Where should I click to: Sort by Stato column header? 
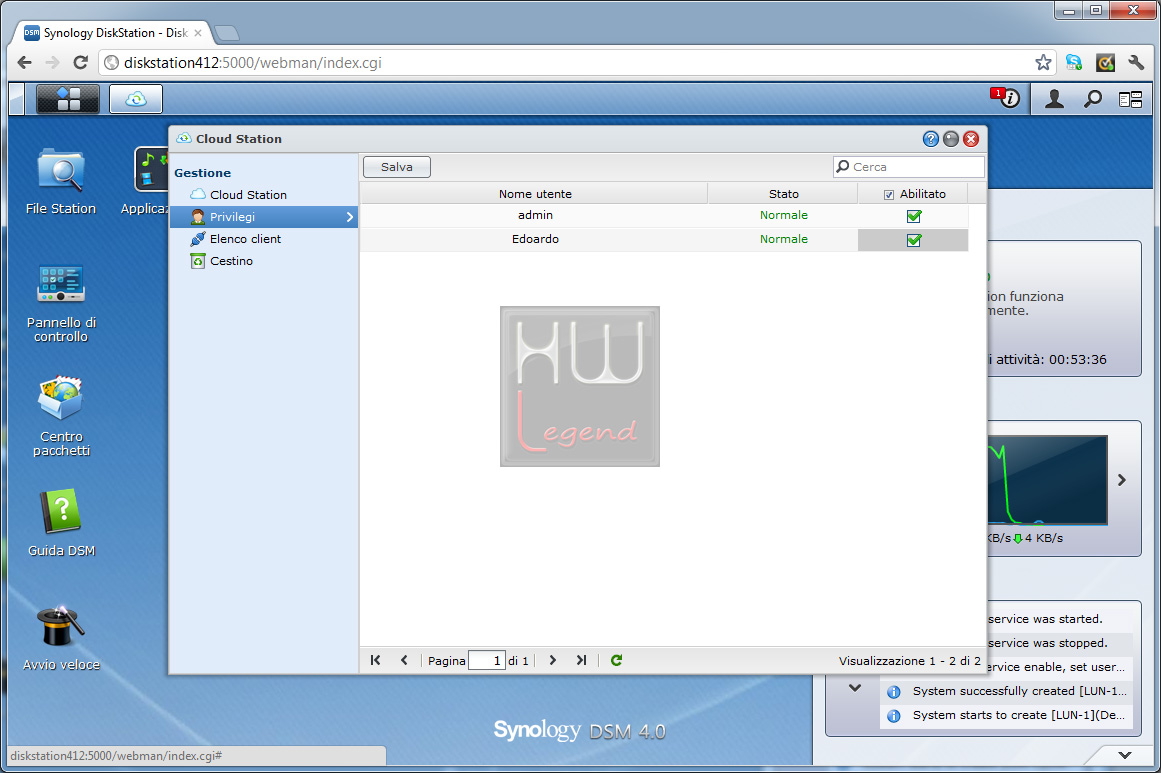point(783,194)
